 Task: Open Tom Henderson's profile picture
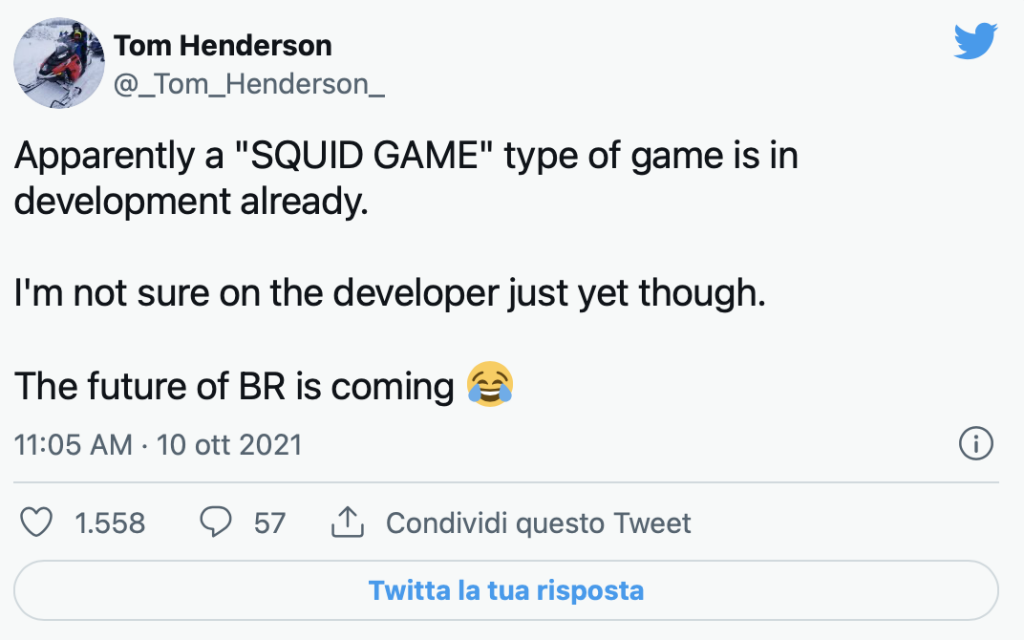pyautogui.click(x=59, y=63)
